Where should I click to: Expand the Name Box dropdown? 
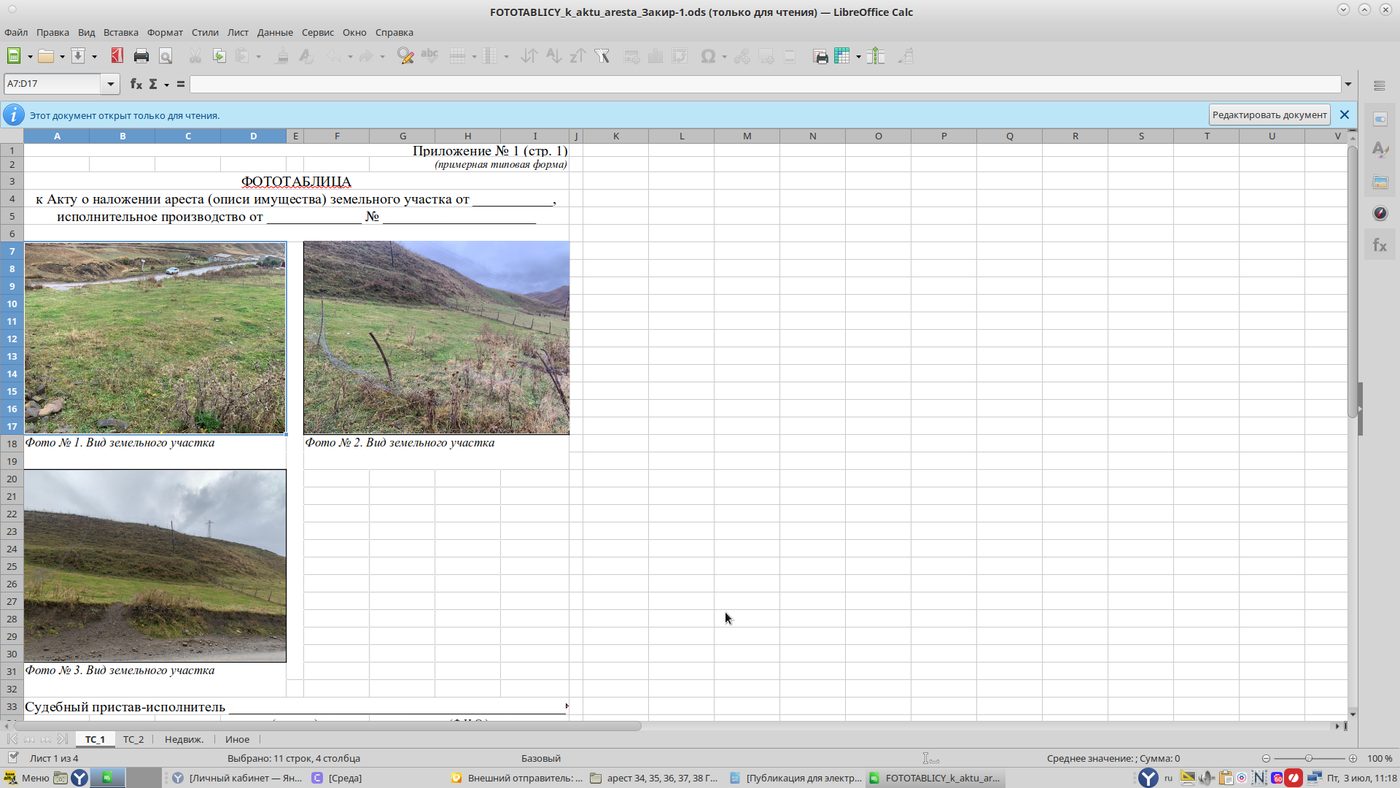pyautogui.click(x=111, y=84)
